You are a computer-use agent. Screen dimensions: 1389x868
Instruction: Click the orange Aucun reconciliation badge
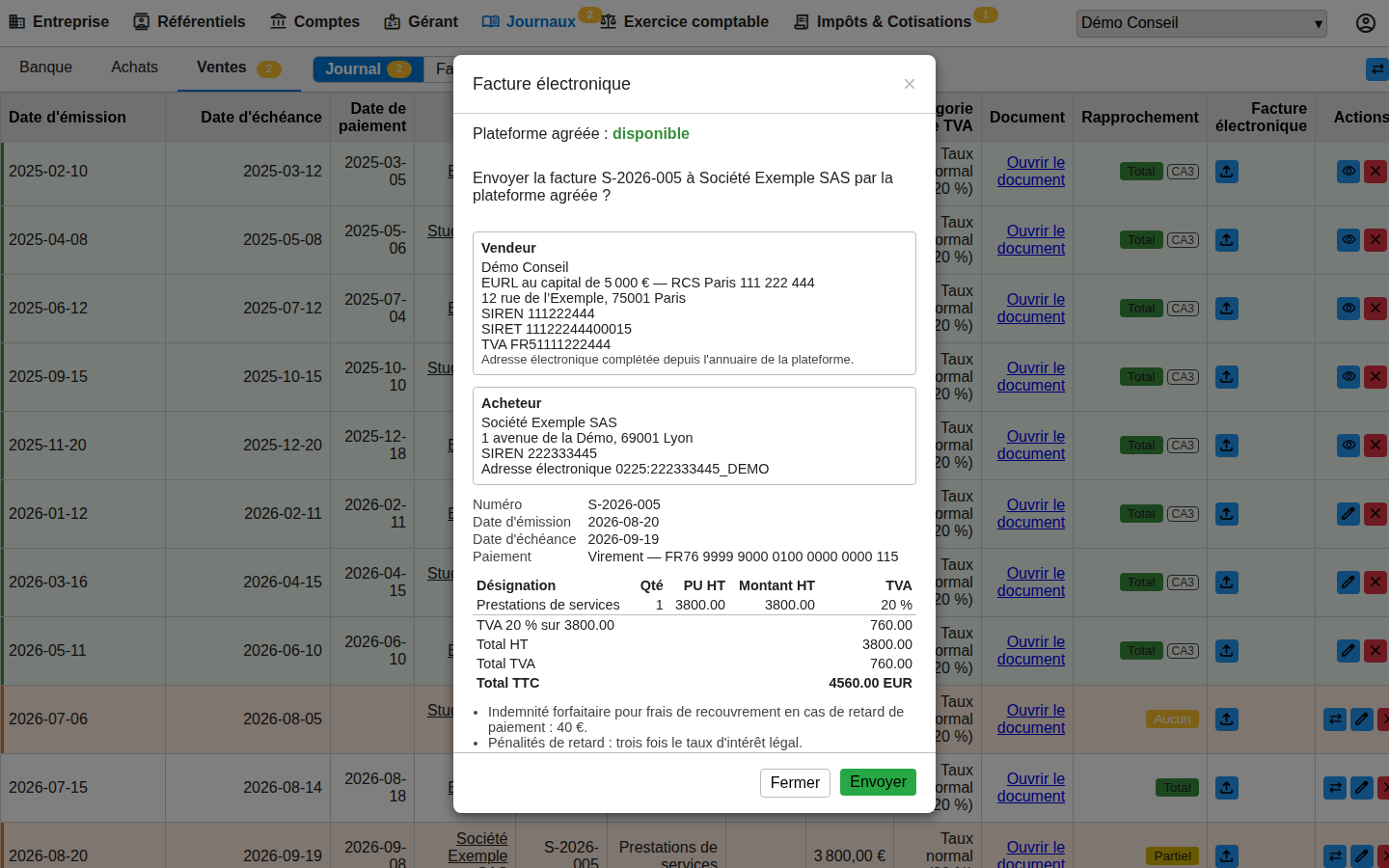click(x=1172, y=719)
